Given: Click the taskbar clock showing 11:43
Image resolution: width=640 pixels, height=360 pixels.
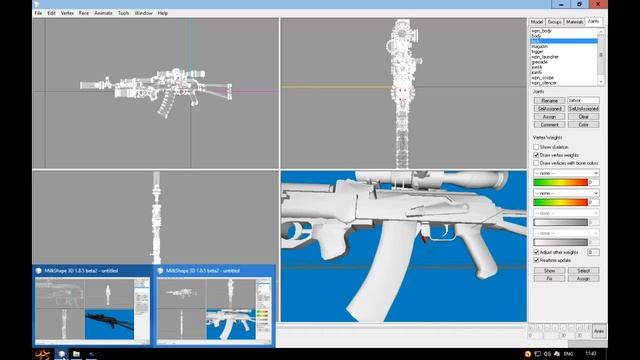Looking at the screenshot, I should (x=591, y=353).
